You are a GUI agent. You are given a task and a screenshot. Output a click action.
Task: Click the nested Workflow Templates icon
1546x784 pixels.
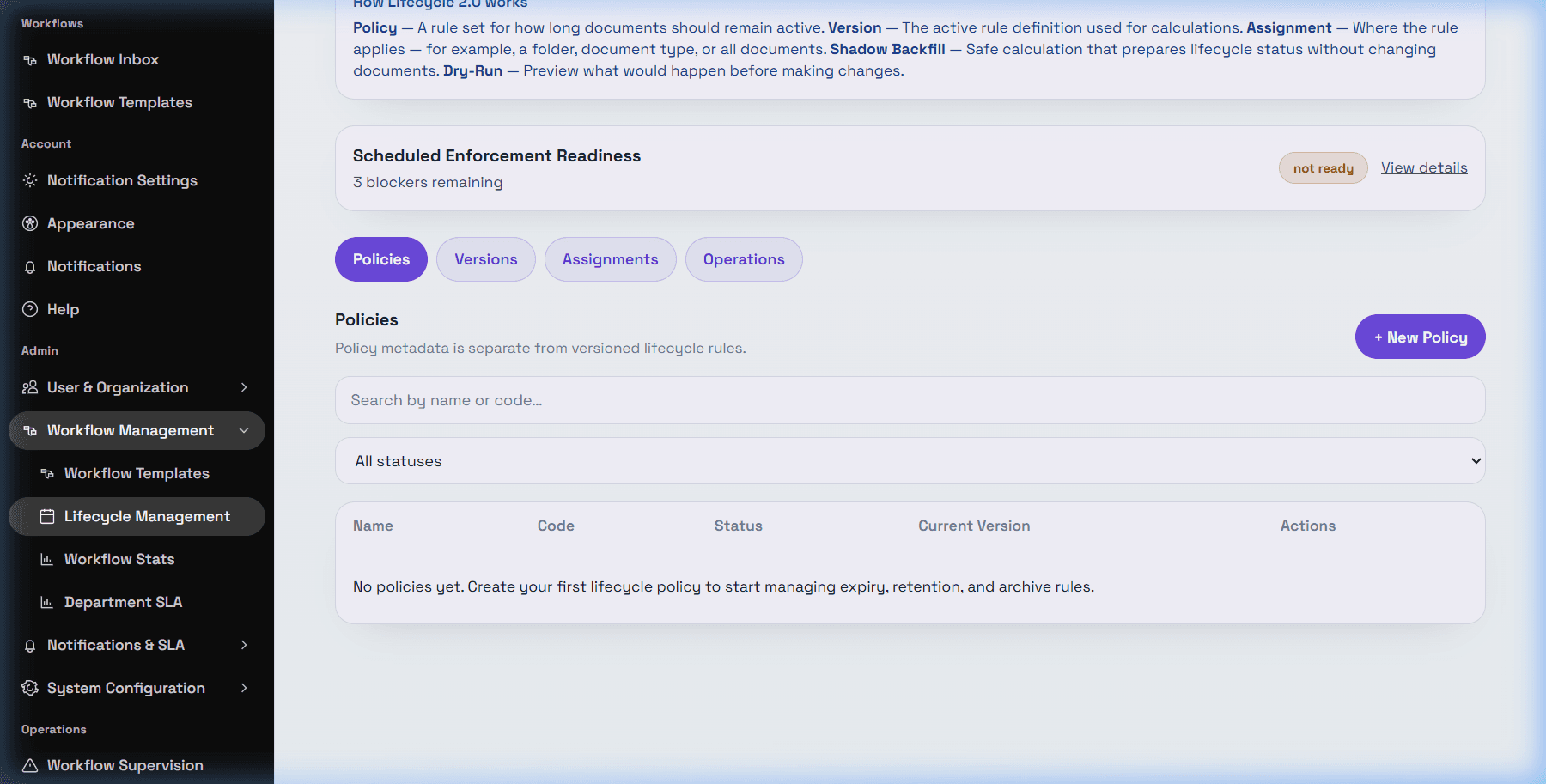[47, 474]
